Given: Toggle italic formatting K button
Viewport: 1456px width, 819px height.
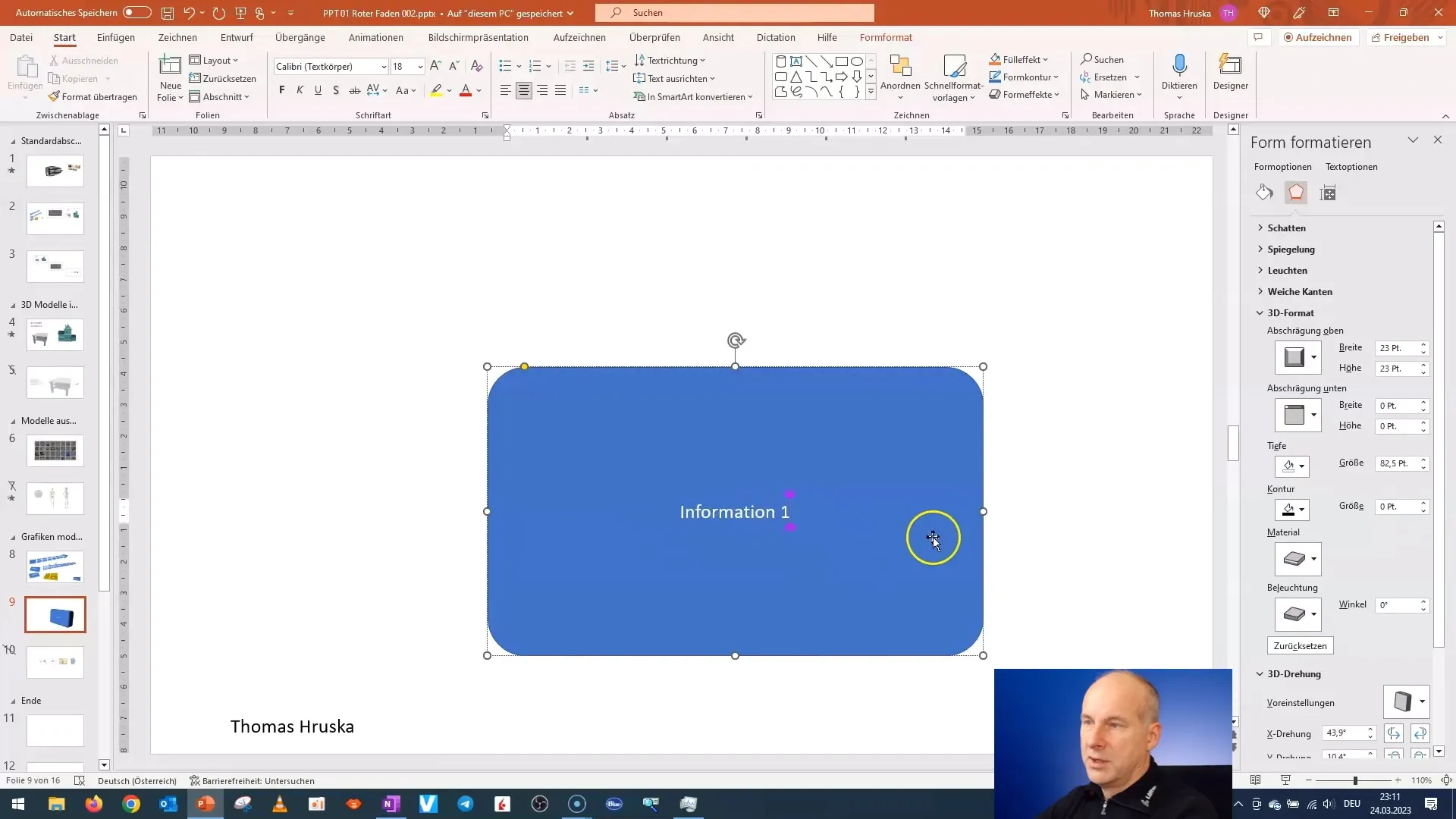Looking at the screenshot, I should (300, 90).
